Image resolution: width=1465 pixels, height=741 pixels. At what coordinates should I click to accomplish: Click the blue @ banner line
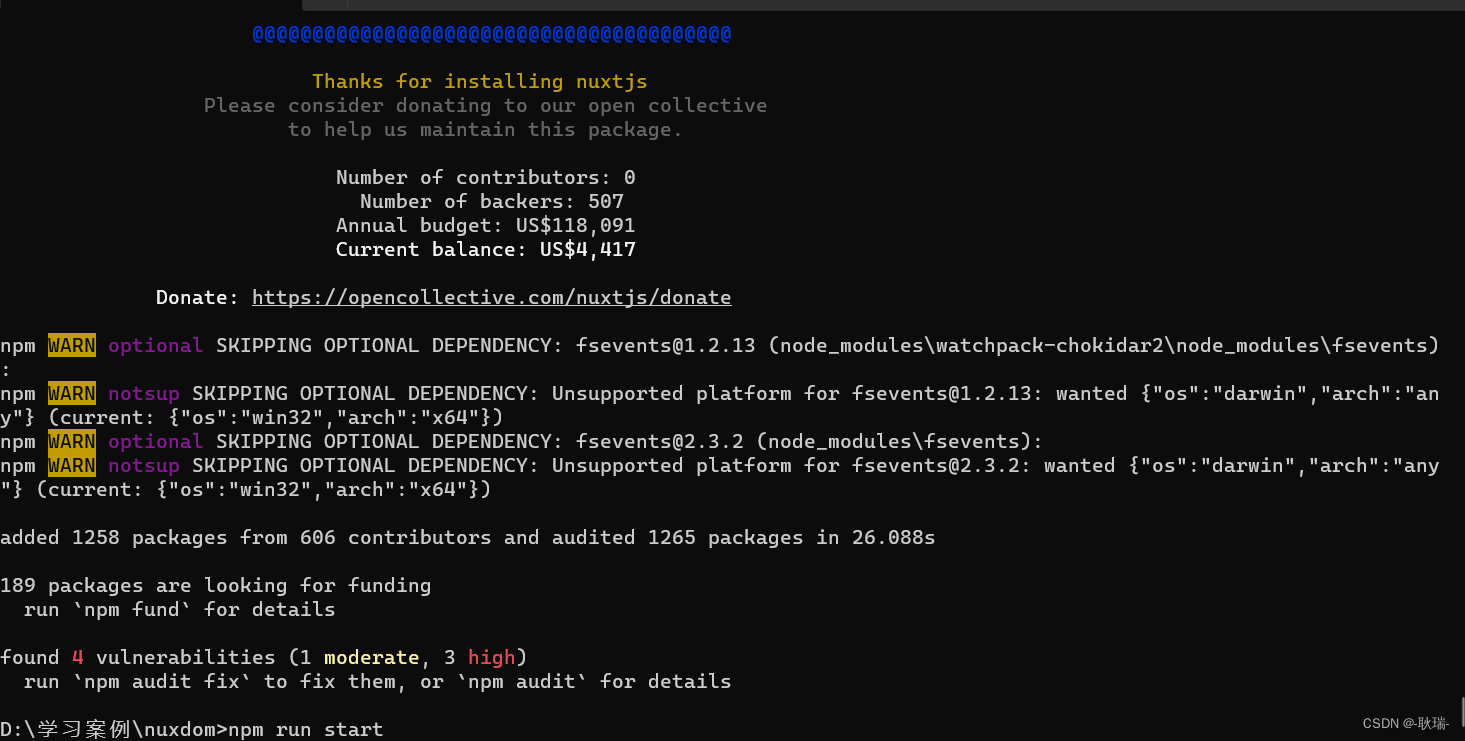click(492, 34)
